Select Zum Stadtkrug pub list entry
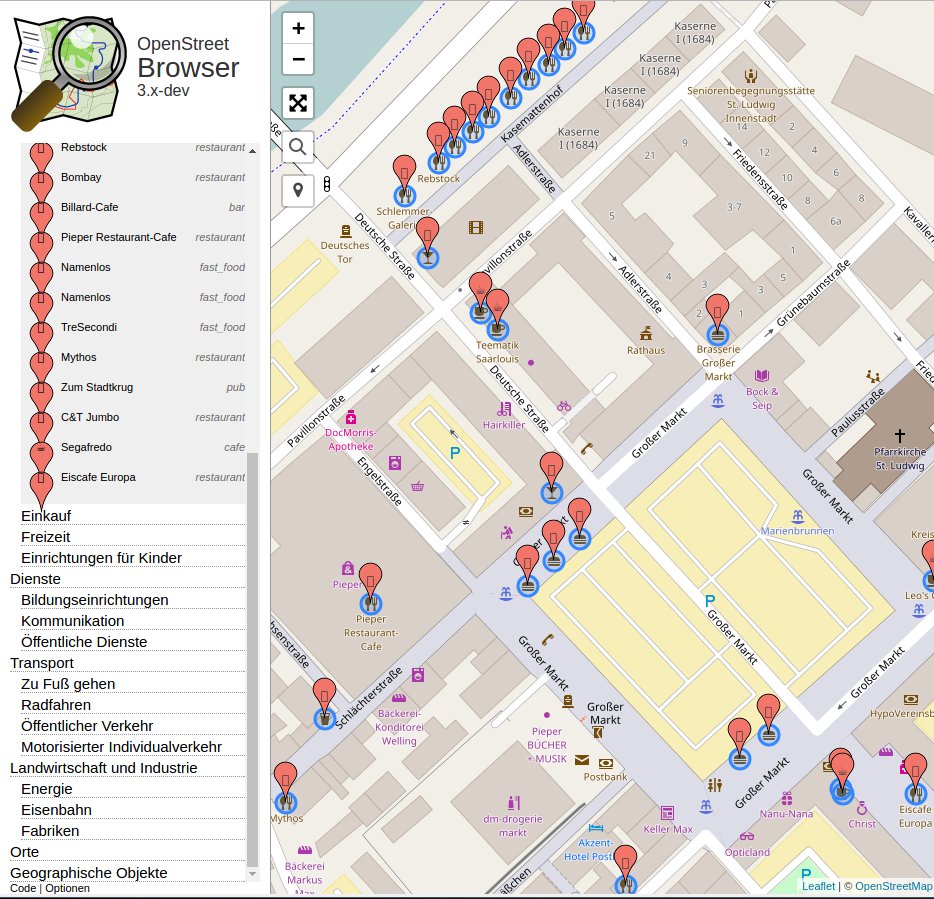The height and width of the screenshot is (899, 934). coord(97,387)
